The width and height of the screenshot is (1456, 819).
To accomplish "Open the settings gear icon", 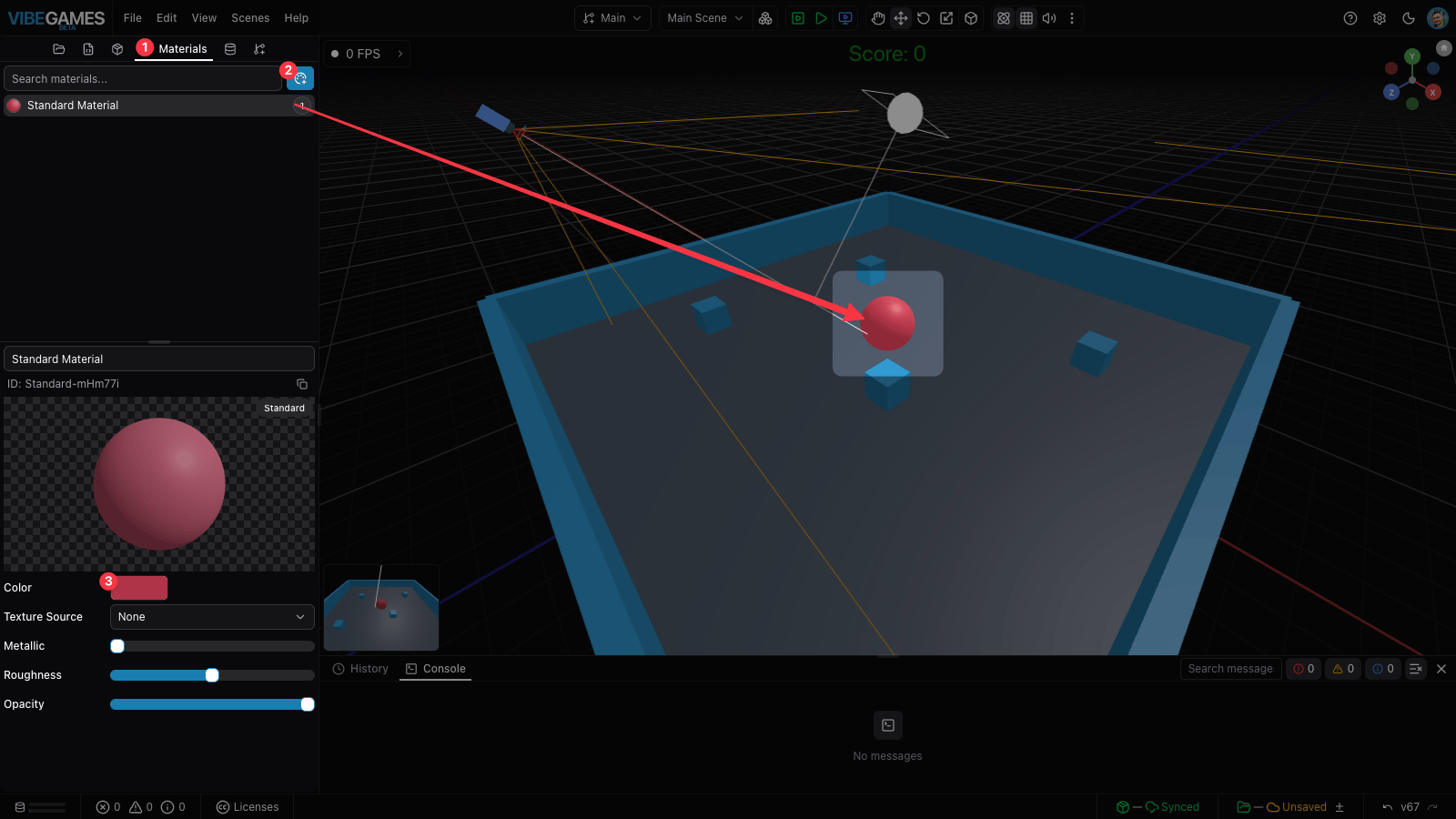I will click(x=1380, y=18).
